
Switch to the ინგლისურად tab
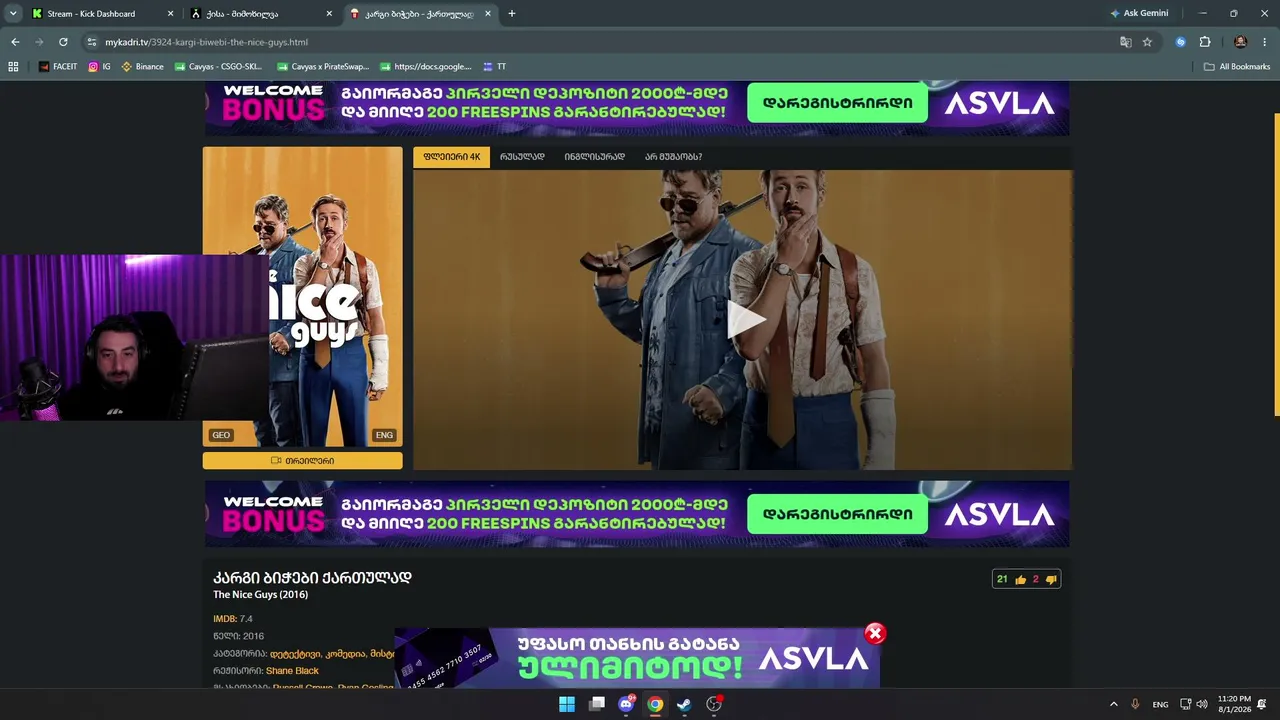[594, 157]
